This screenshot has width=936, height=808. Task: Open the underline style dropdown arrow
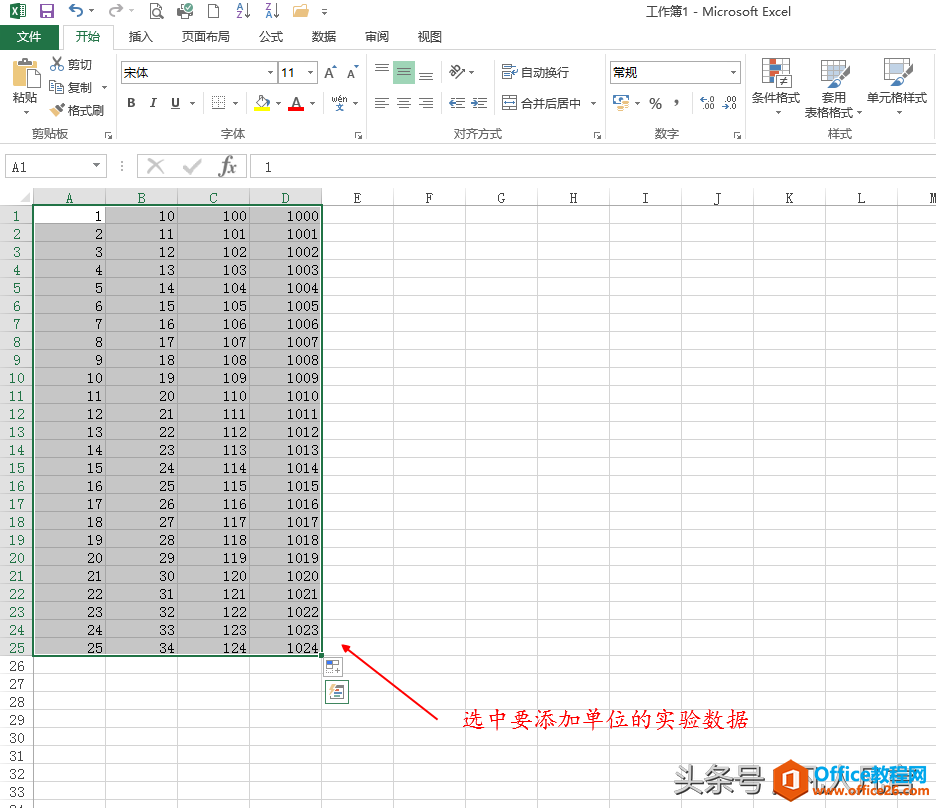pos(192,103)
